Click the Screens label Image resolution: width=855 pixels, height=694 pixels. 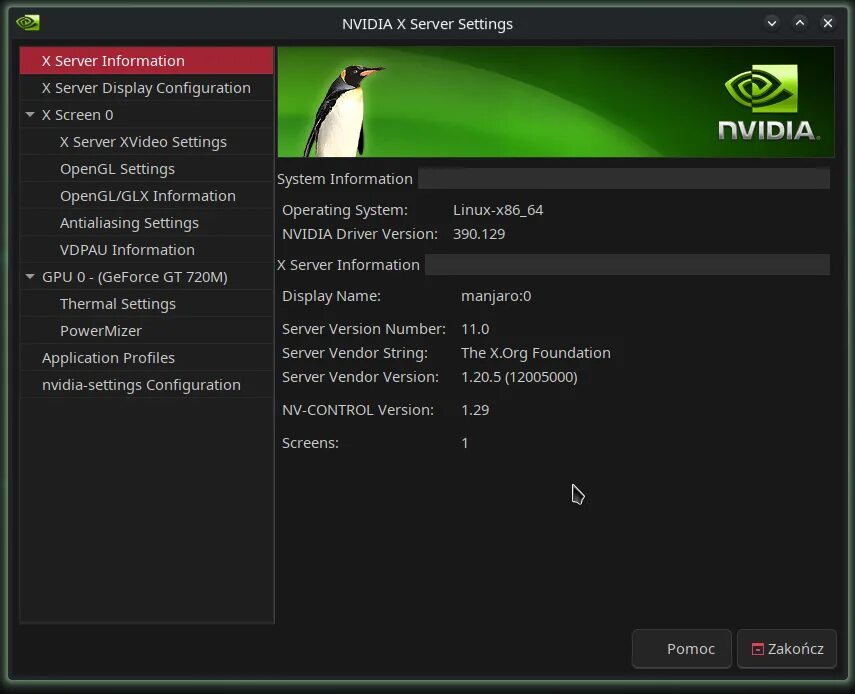coord(310,443)
